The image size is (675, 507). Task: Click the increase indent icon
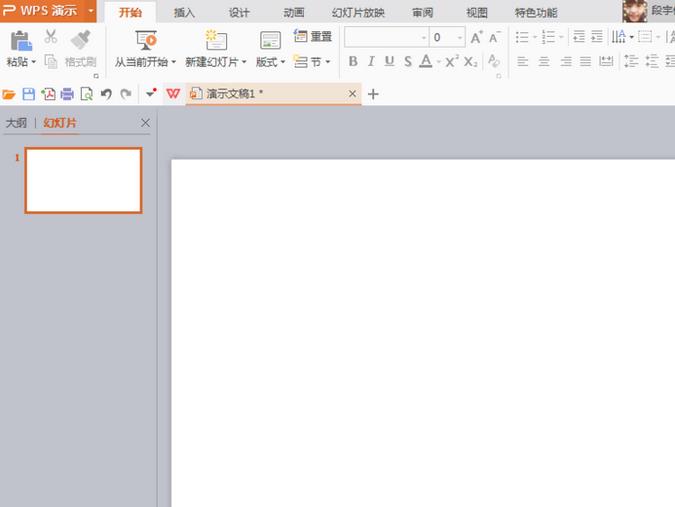(x=597, y=37)
